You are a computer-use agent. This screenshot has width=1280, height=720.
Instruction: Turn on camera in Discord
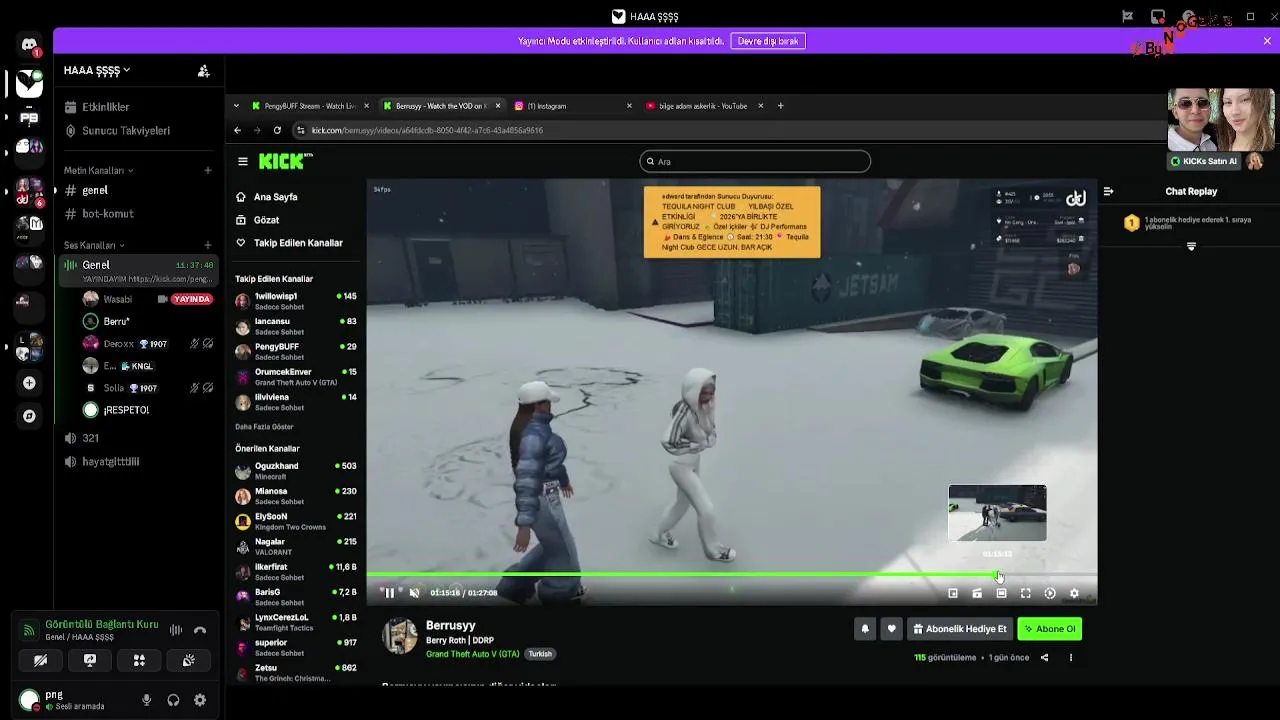point(40,660)
